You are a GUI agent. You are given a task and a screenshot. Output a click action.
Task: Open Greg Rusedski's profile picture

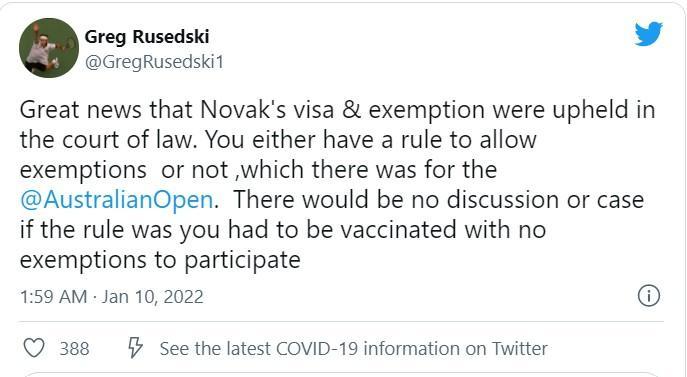pos(49,48)
